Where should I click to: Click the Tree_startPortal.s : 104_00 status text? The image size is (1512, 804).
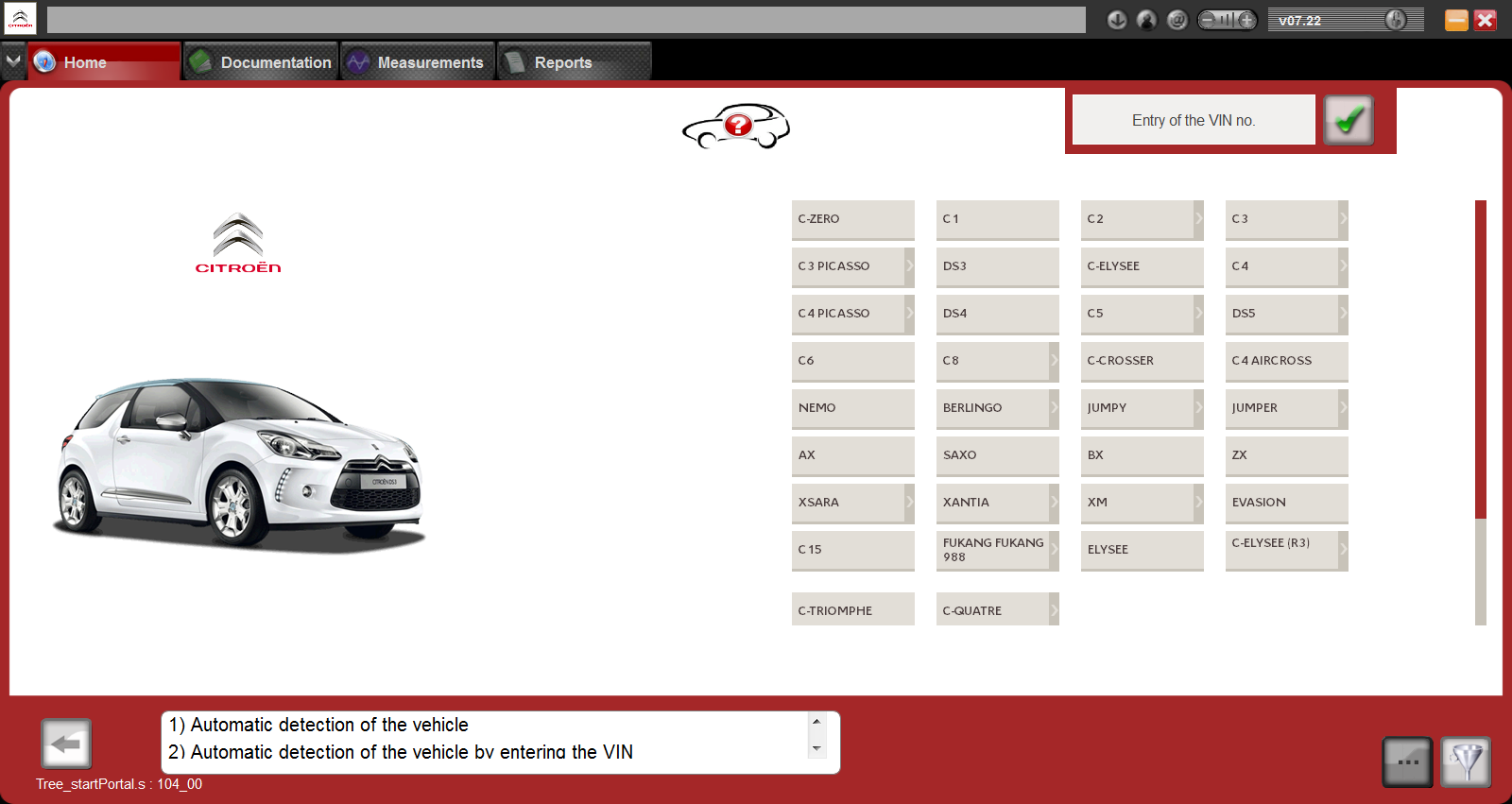(x=119, y=784)
